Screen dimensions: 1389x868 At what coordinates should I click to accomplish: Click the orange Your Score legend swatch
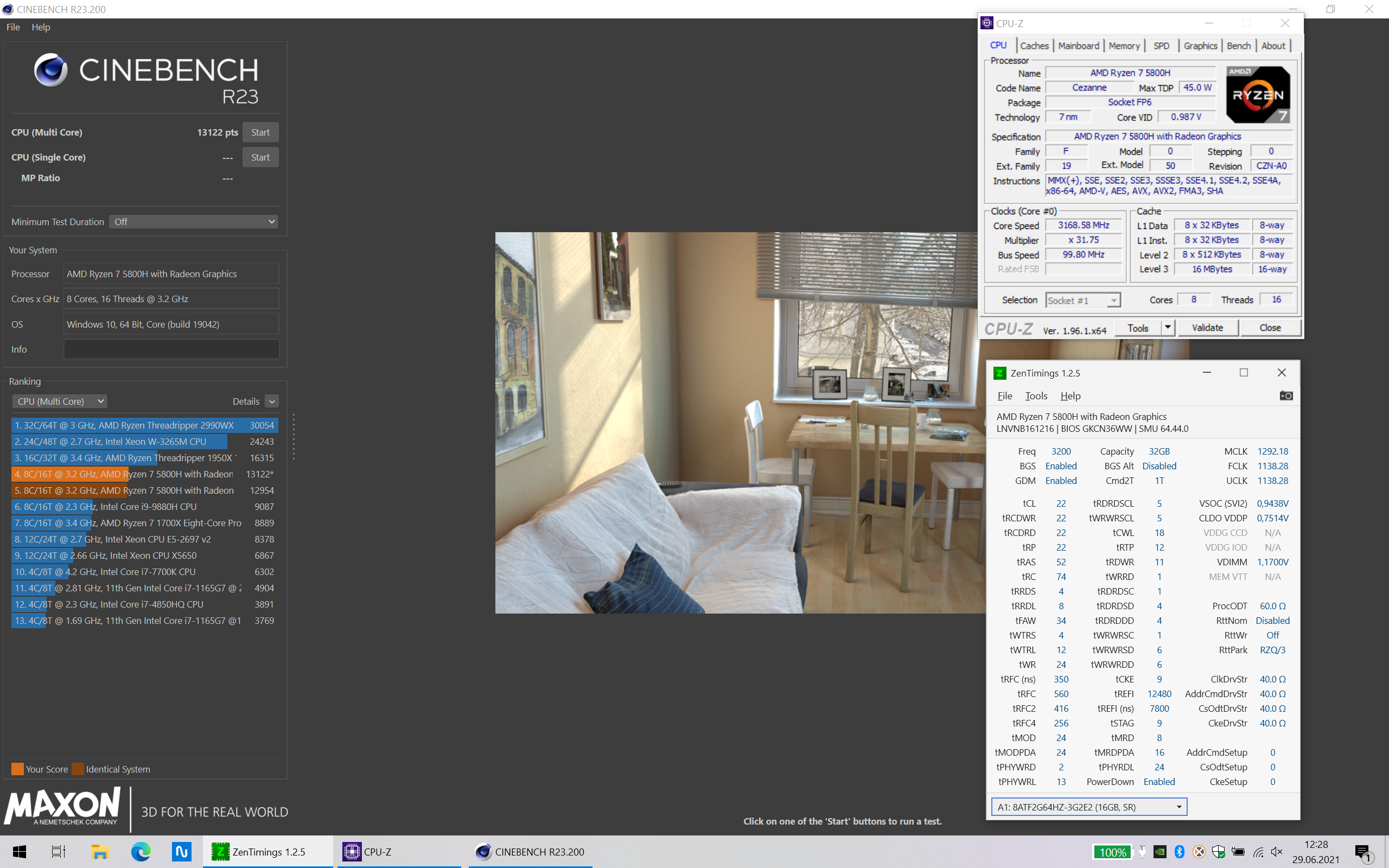pyautogui.click(x=17, y=769)
